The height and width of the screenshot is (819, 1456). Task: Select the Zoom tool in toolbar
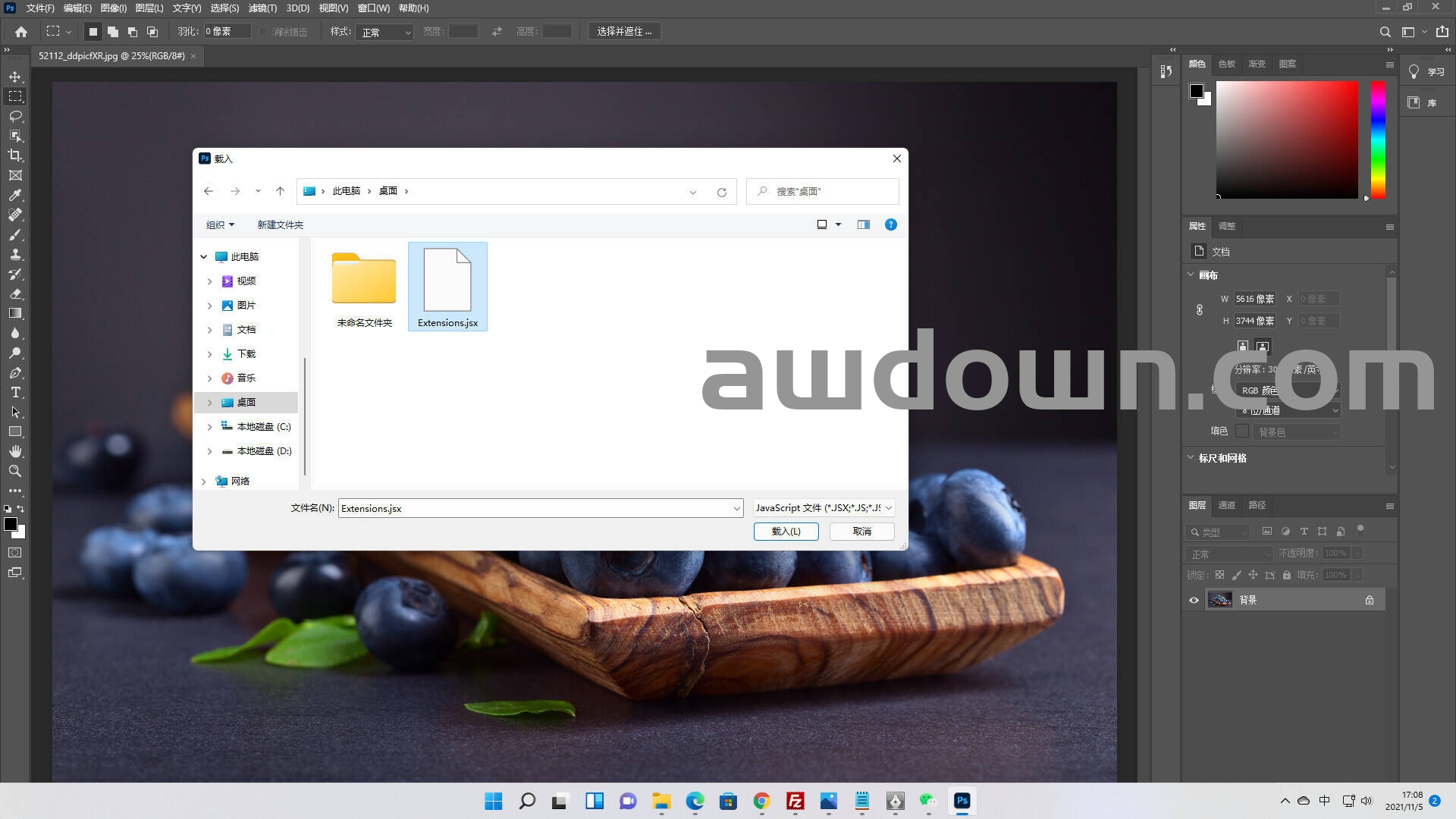(x=15, y=471)
